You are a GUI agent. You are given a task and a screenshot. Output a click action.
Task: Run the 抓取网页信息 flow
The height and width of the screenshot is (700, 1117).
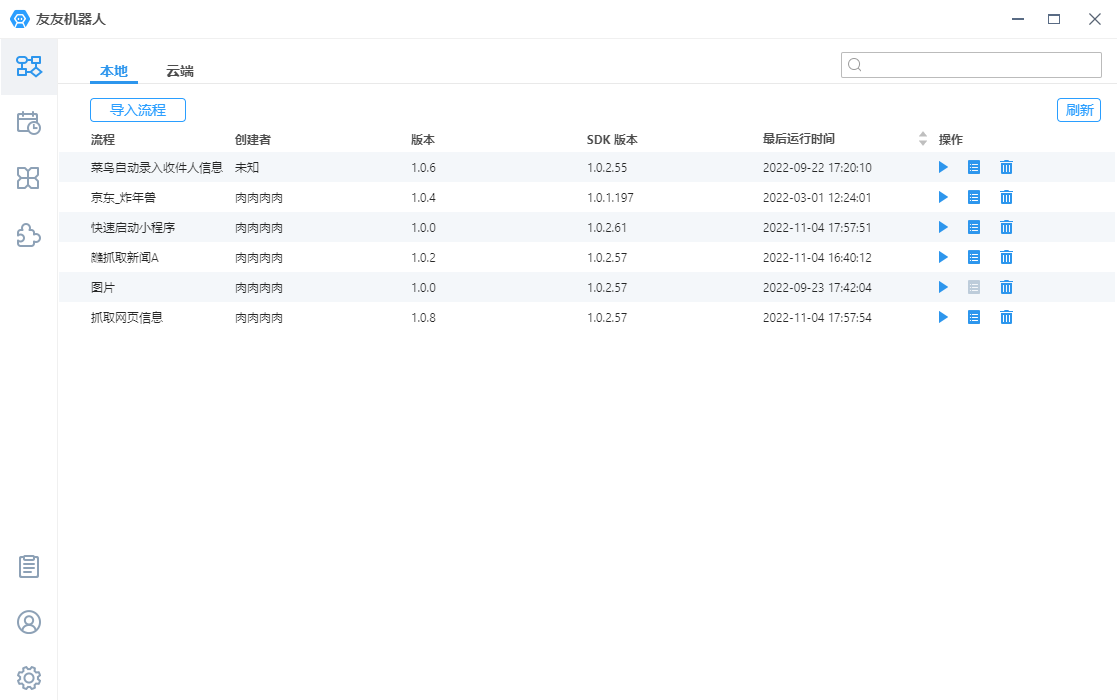pos(942,317)
